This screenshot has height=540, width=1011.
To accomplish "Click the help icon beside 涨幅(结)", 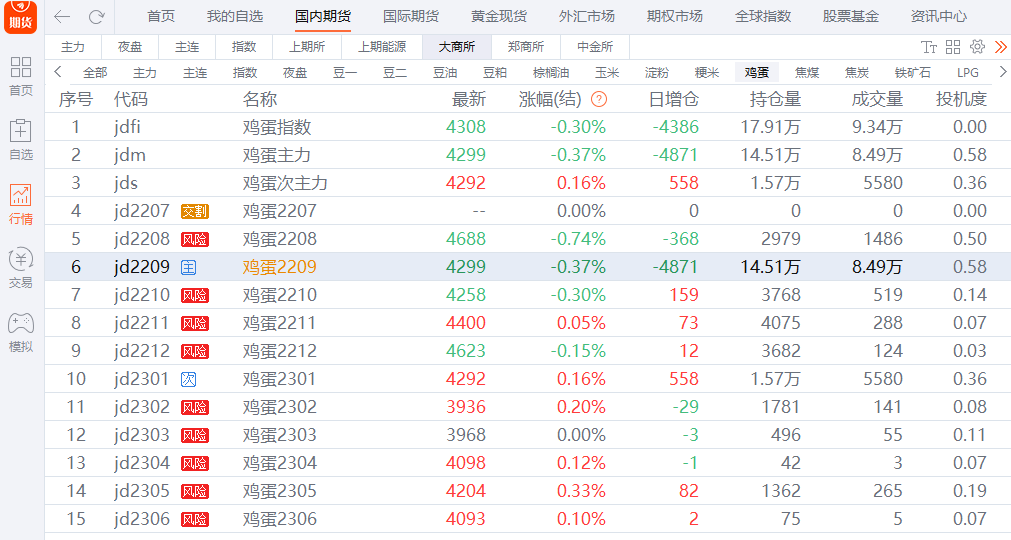I will click(x=599, y=99).
